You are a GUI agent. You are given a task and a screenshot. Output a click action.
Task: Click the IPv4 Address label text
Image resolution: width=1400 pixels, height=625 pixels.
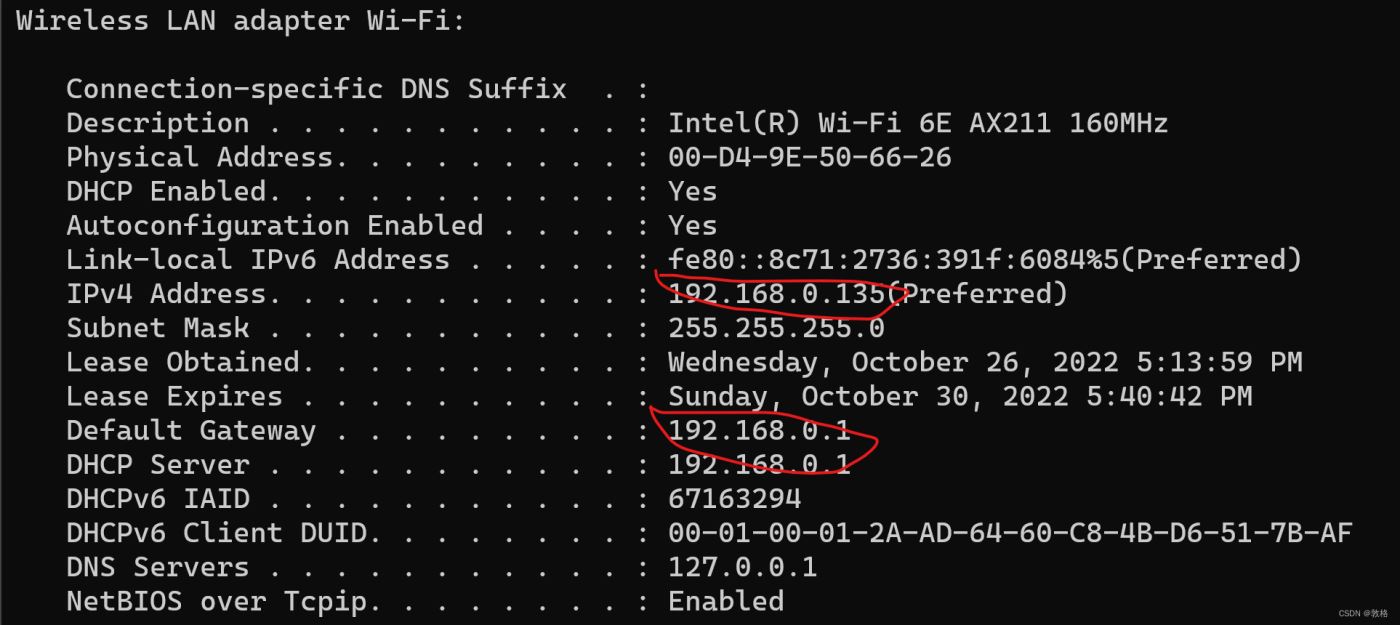(166, 294)
